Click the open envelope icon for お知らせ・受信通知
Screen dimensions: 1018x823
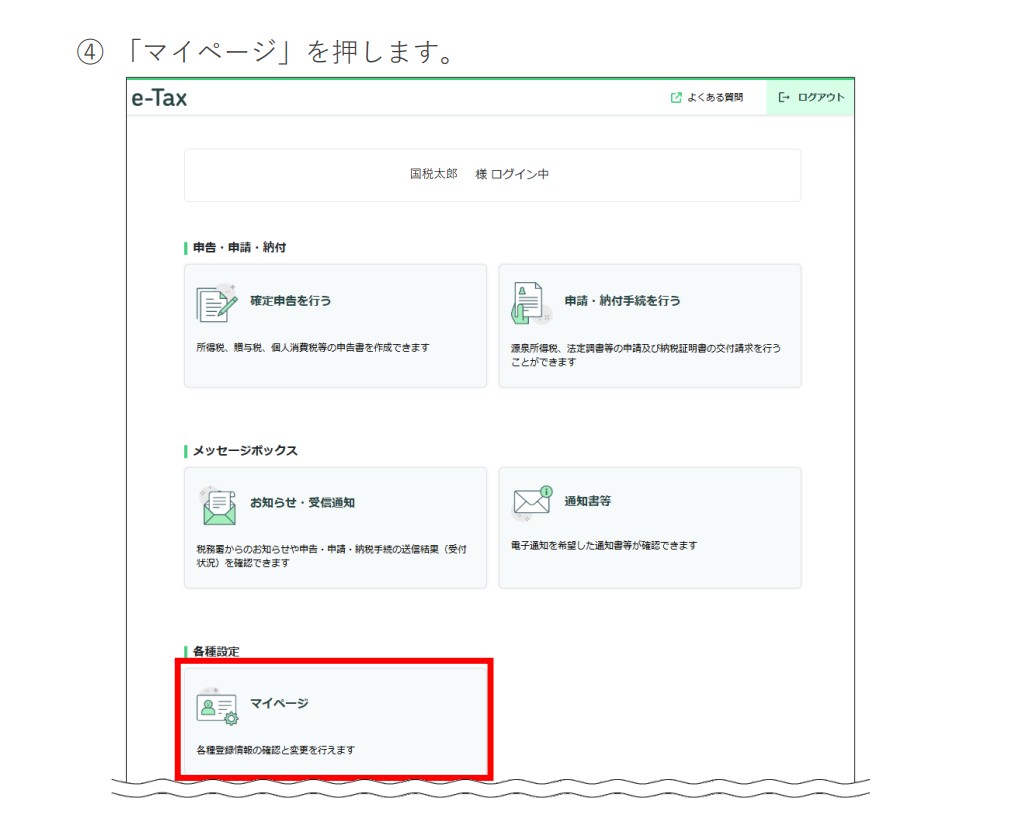(217, 505)
